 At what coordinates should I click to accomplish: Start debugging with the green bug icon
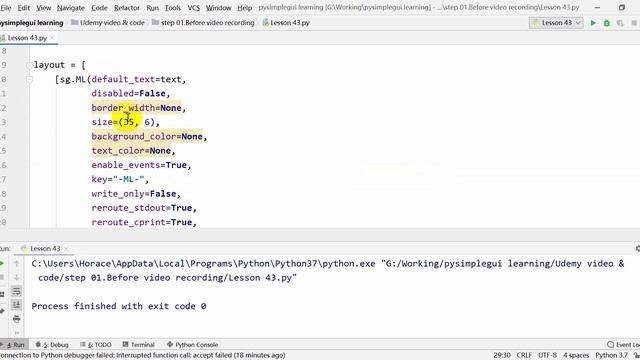[x=607, y=23]
